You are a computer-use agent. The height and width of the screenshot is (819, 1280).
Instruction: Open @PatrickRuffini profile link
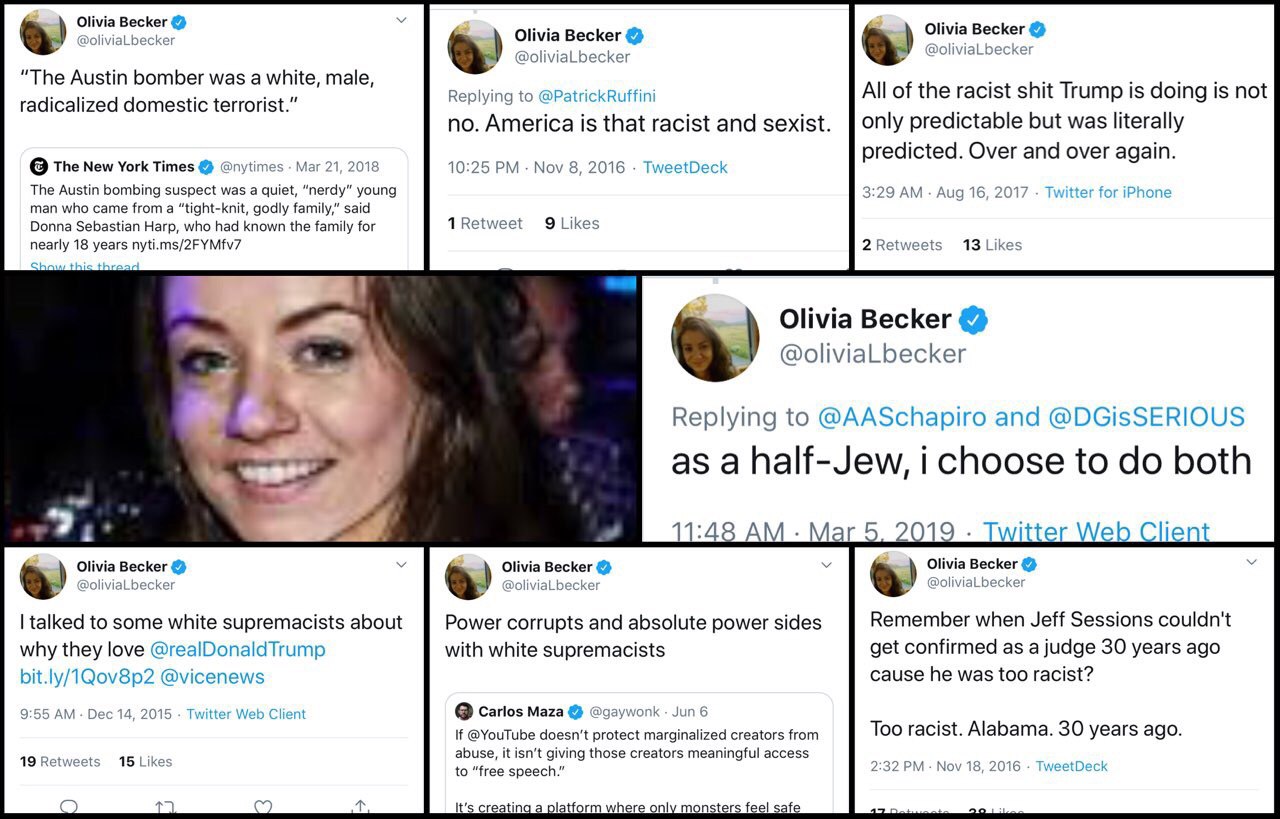[597, 96]
